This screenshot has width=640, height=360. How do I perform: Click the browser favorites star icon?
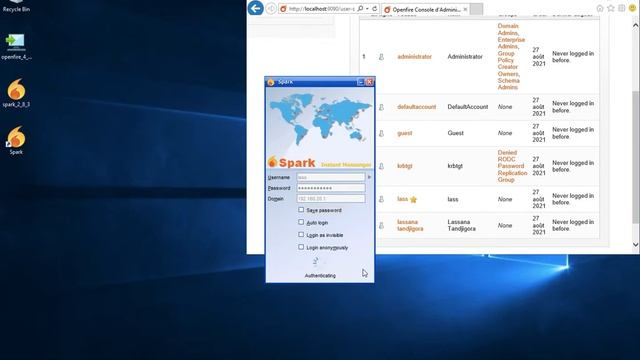[x=611, y=8]
